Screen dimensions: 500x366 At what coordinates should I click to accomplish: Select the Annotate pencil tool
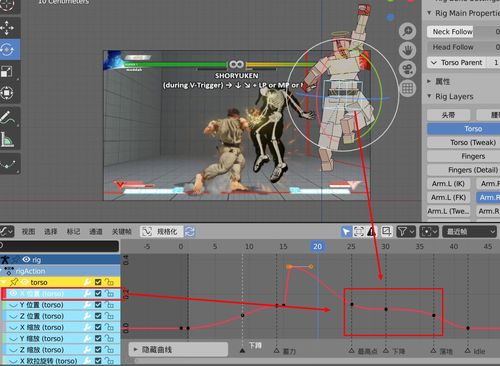tap(8, 117)
